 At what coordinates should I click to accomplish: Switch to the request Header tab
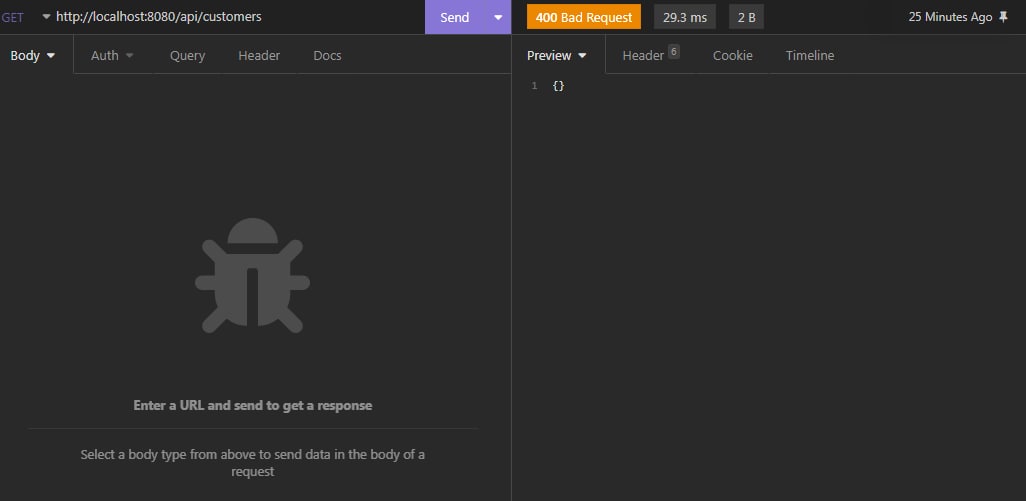pyautogui.click(x=259, y=56)
